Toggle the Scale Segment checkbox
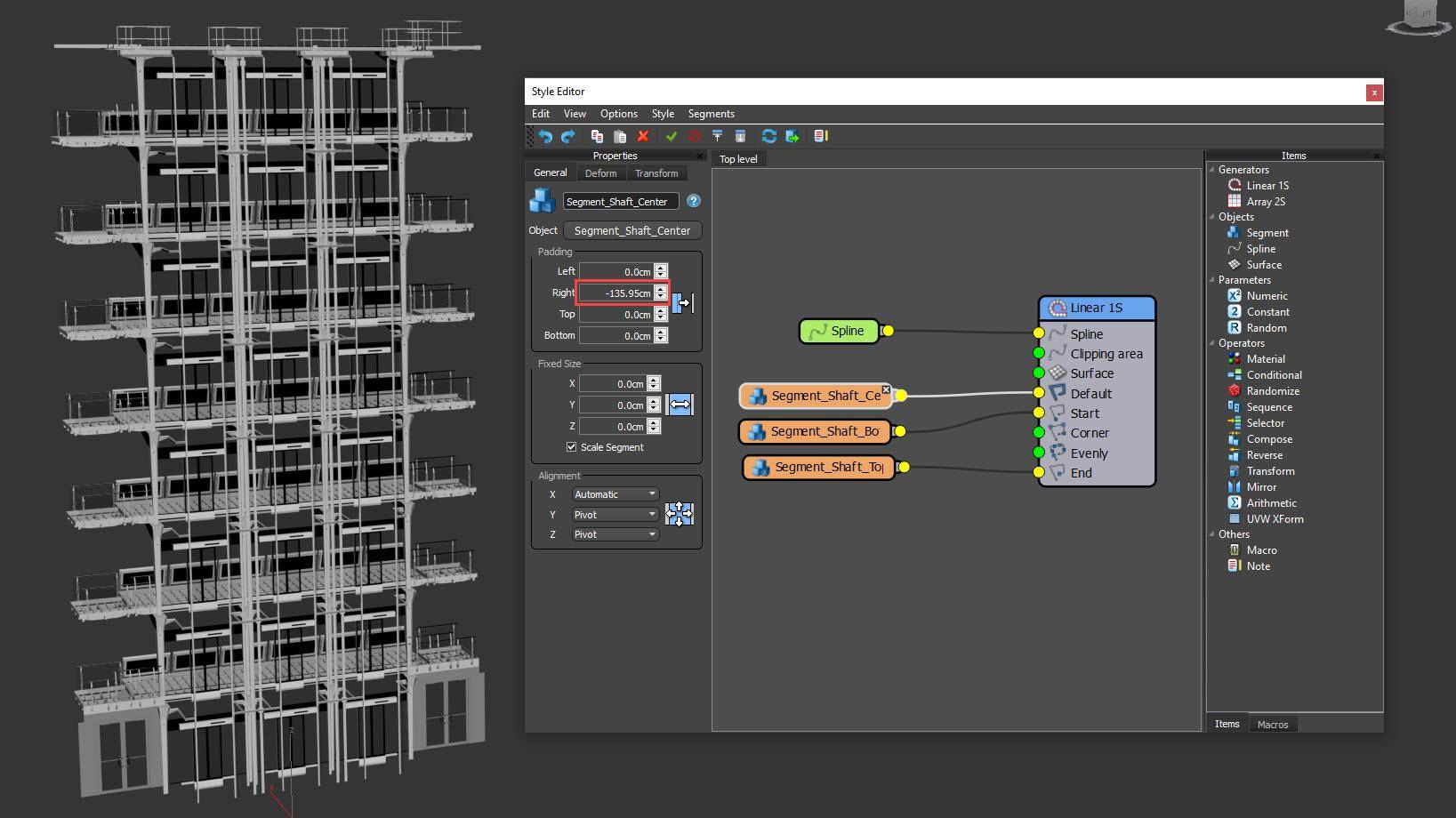This screenshot has height=818, width=1456. click(571, 447)
